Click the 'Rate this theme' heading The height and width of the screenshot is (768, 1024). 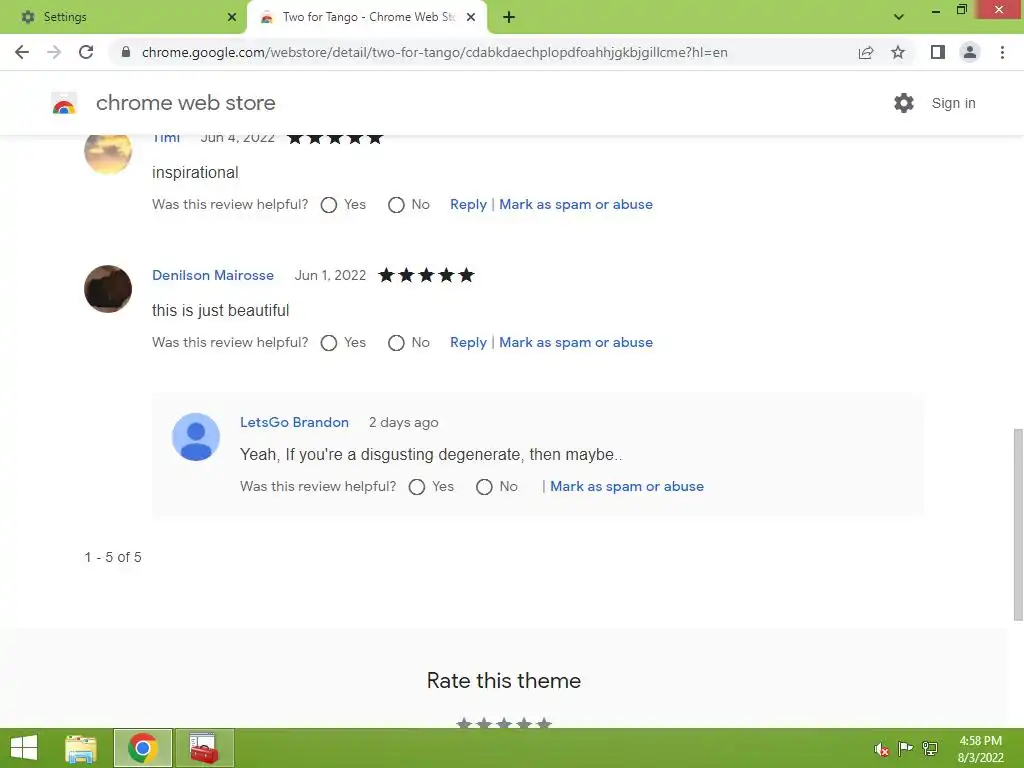[504, 680]
